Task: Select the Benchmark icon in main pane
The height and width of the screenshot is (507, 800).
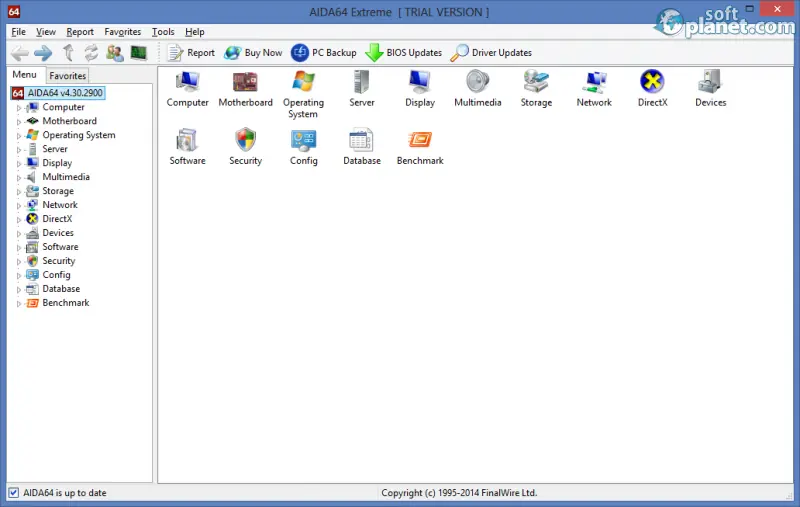Action: point(419,140)
